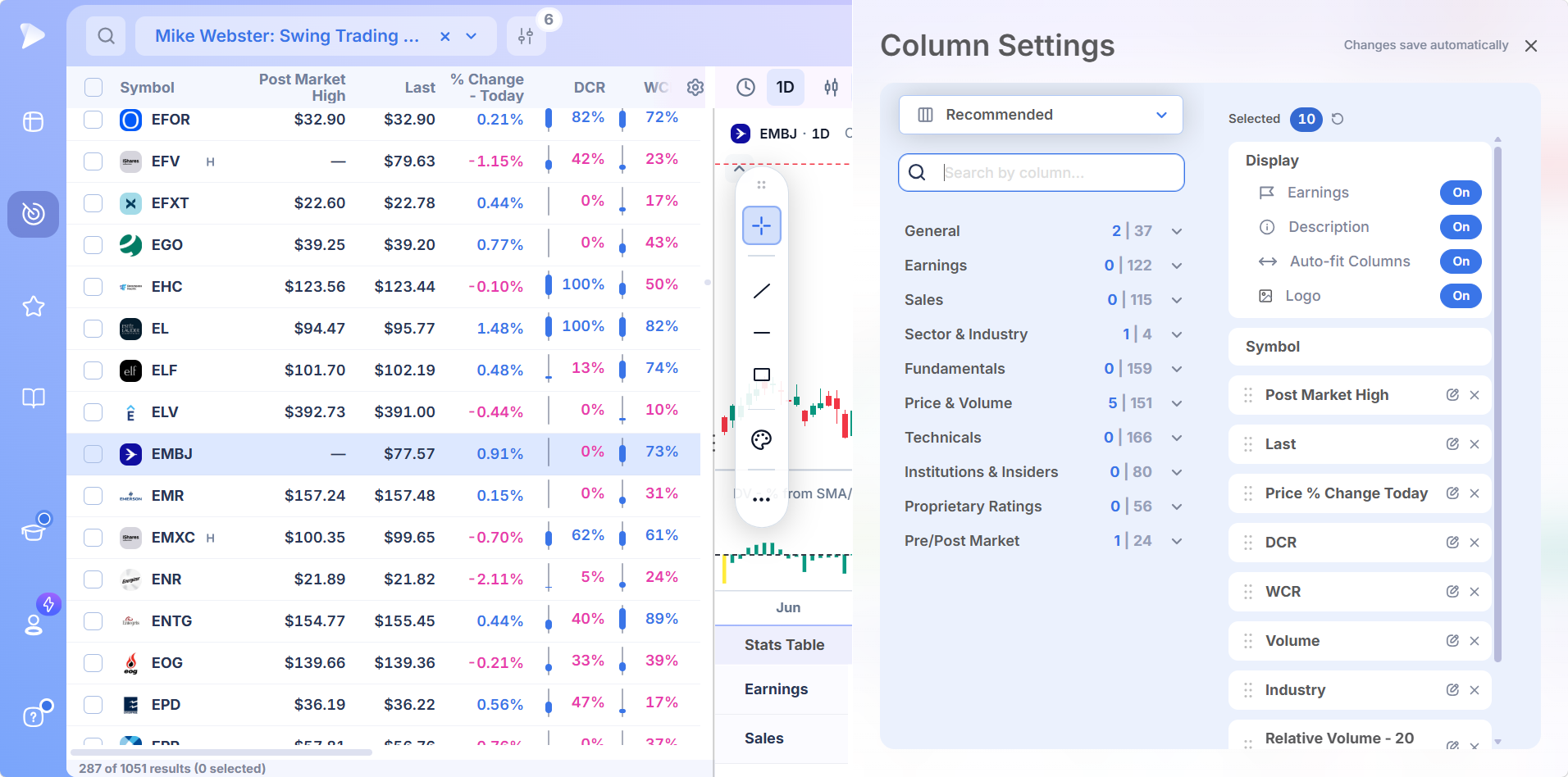Expand the Price & Volume category
1568x777 pixels.
pyautogui.click(x=1177, y=403)
